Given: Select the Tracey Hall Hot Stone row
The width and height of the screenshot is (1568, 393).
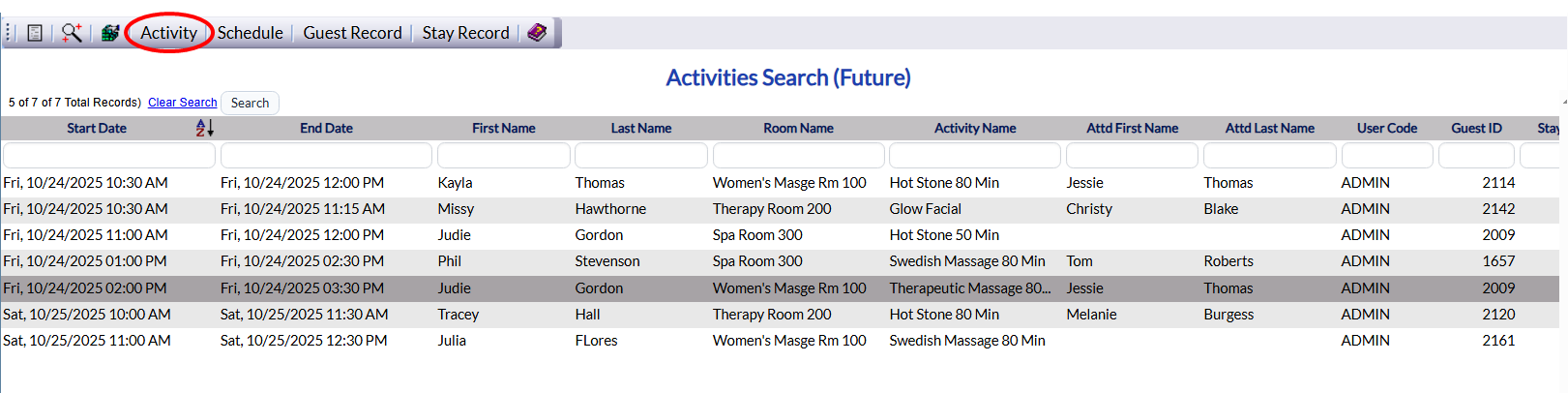Looking at the screenshot, I should click(784, 315).
